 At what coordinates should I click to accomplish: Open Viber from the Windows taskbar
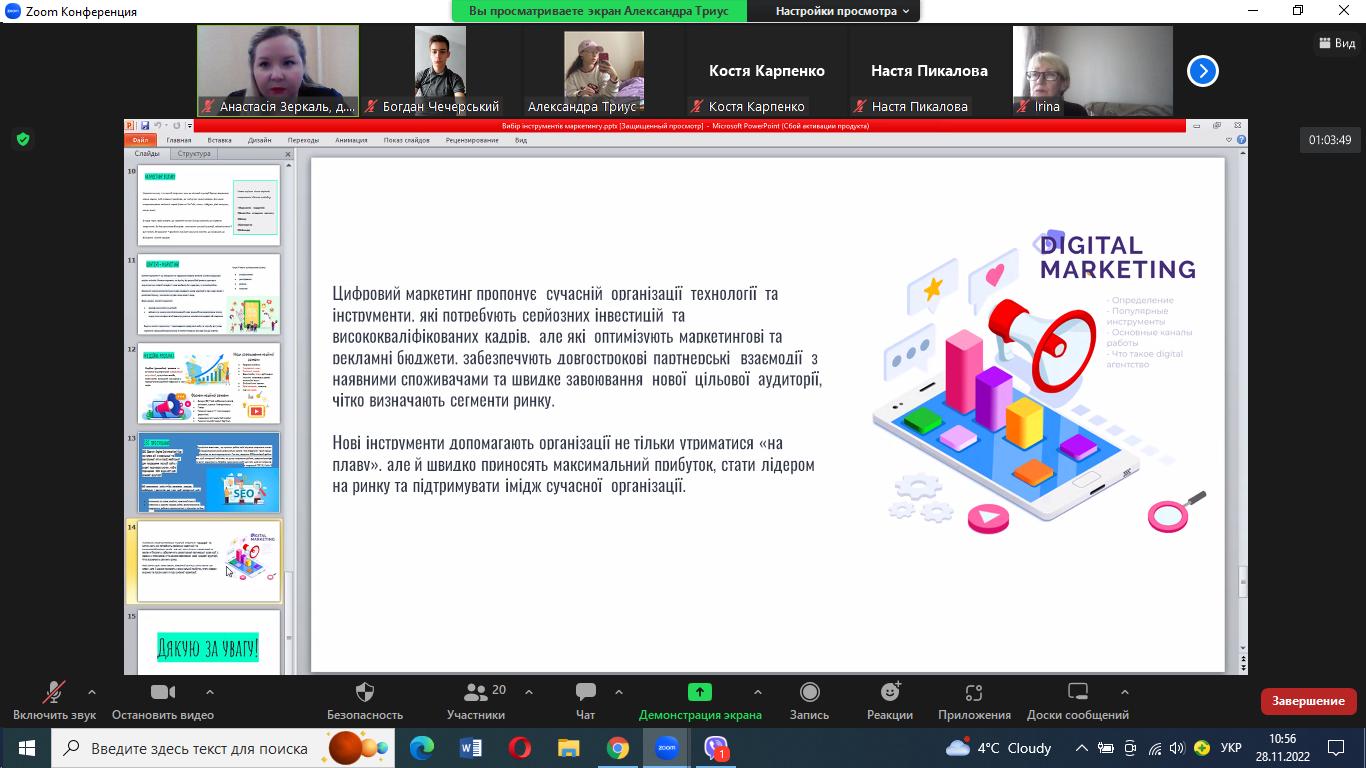coord(716,748)
